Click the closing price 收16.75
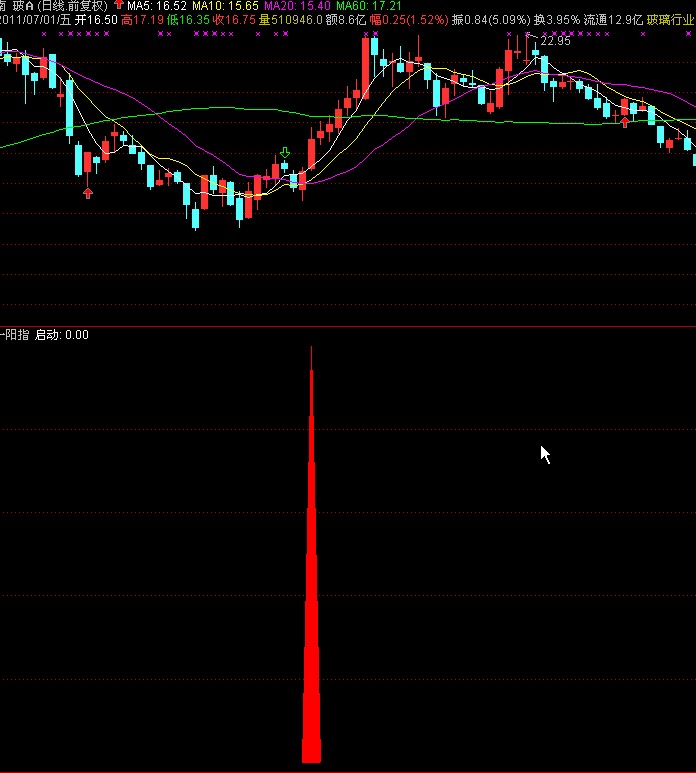The height and width of the screenshot is (773, 696). (234, 20)
